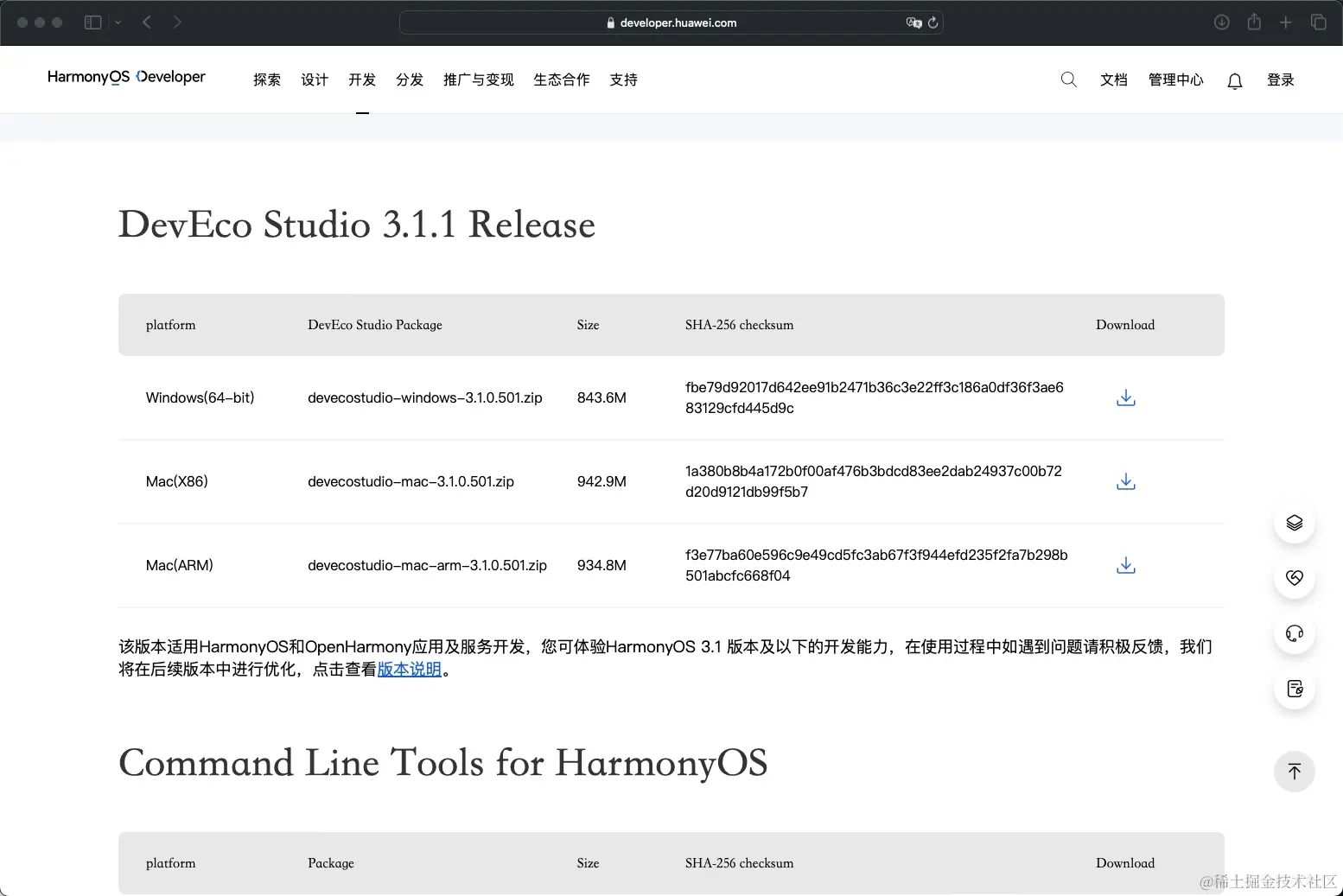The width and height of the screenshot is (1343, 896).
Task: Click the DevEco Studio Package column header
Action: [x=375, y=325]
